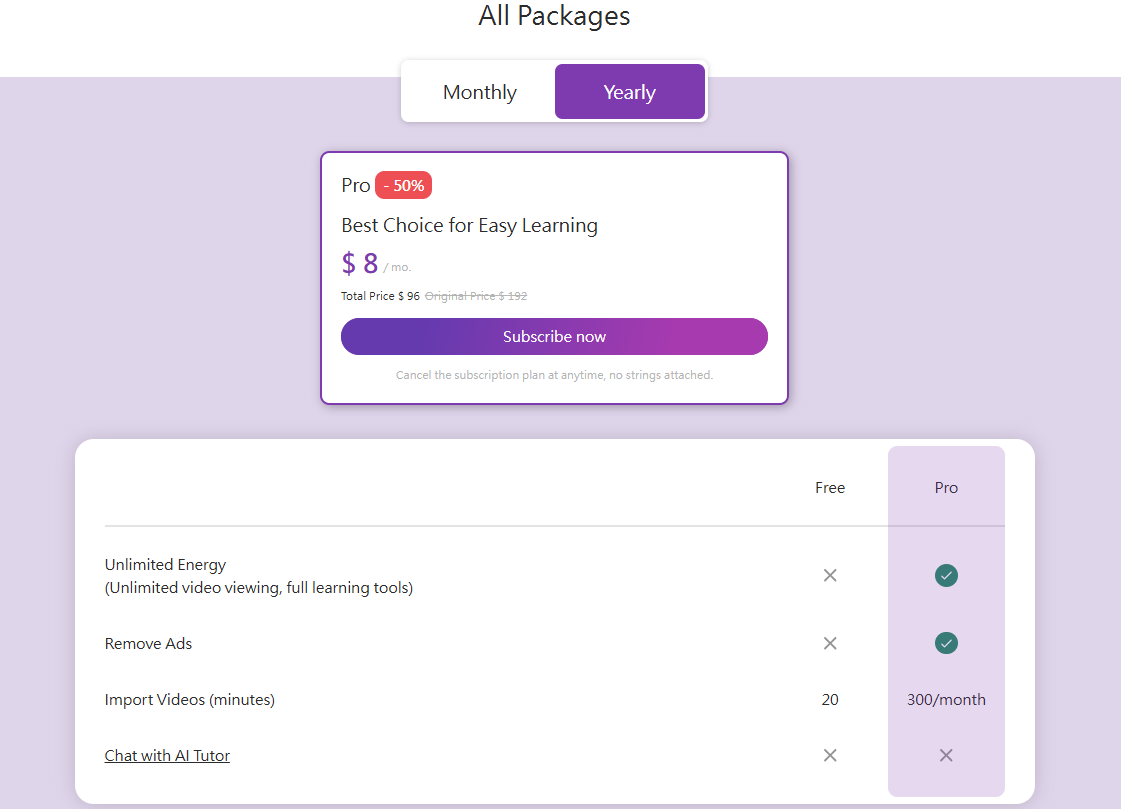Click the 'Remove Ads' feature row label
The height and width of the screenshot is (809, 1121).
(x=148, y=643)
